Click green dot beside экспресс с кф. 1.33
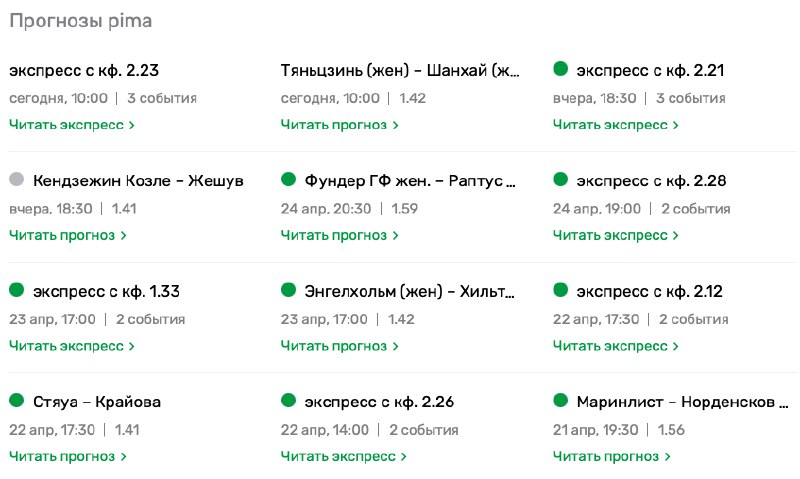Screen dimensions: 800x479 click(x=16, y=291)
